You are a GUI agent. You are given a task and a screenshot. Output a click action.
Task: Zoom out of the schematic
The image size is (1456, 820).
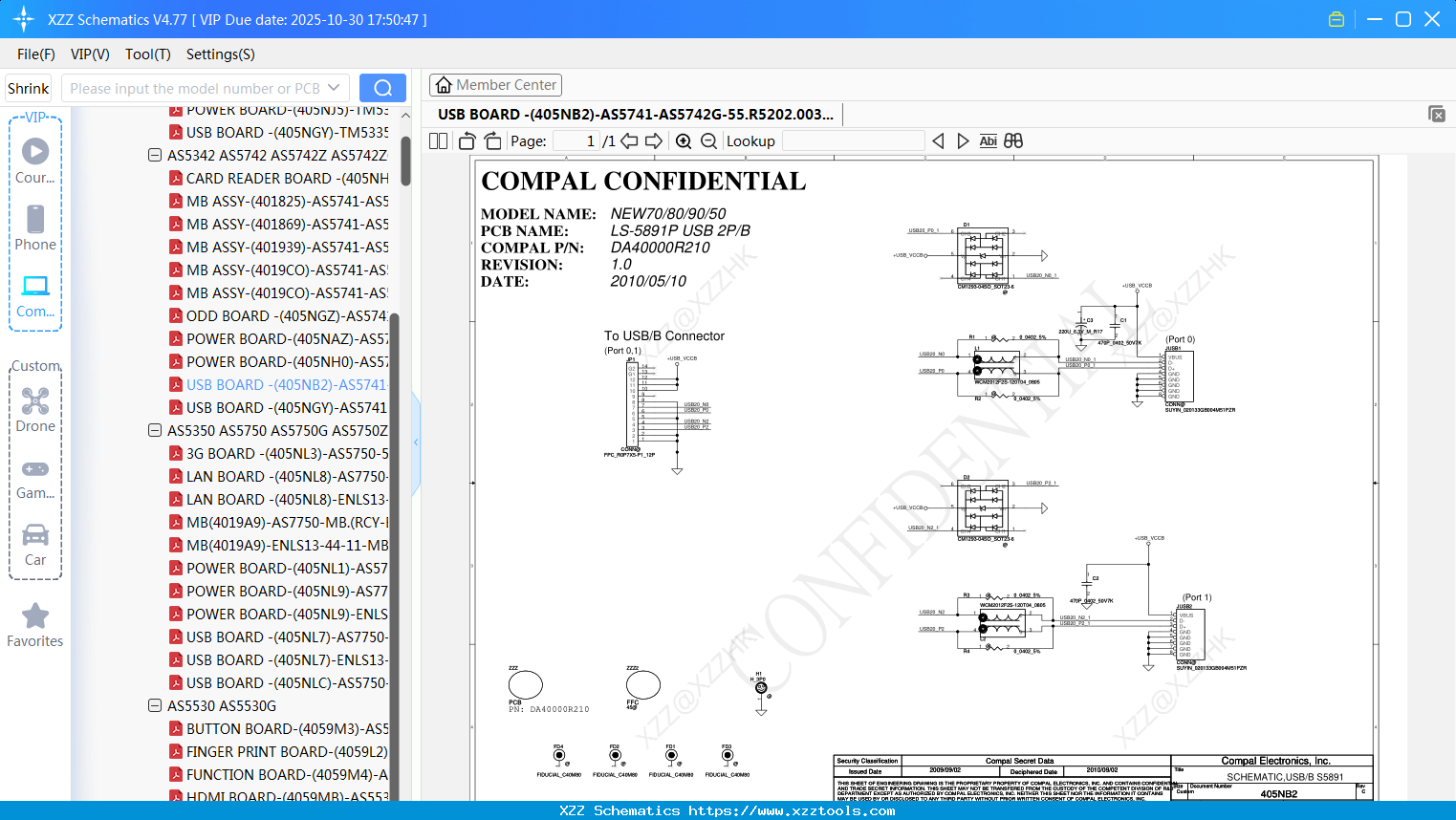pyautogui.click(x=708, y=140)
